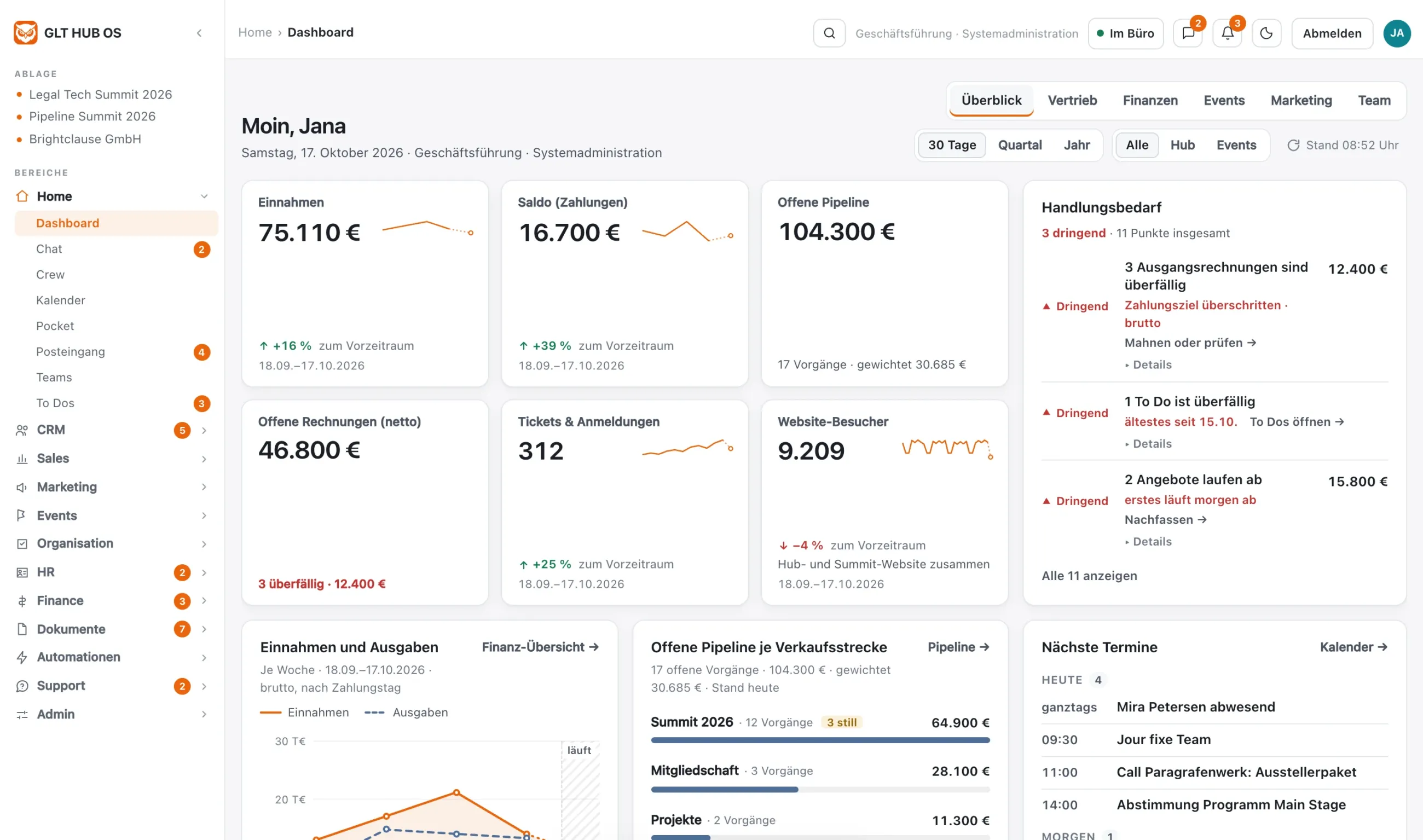Switch to the Finanzen tab
Screen dimensions: 1423x840
tap(1149, 101)
